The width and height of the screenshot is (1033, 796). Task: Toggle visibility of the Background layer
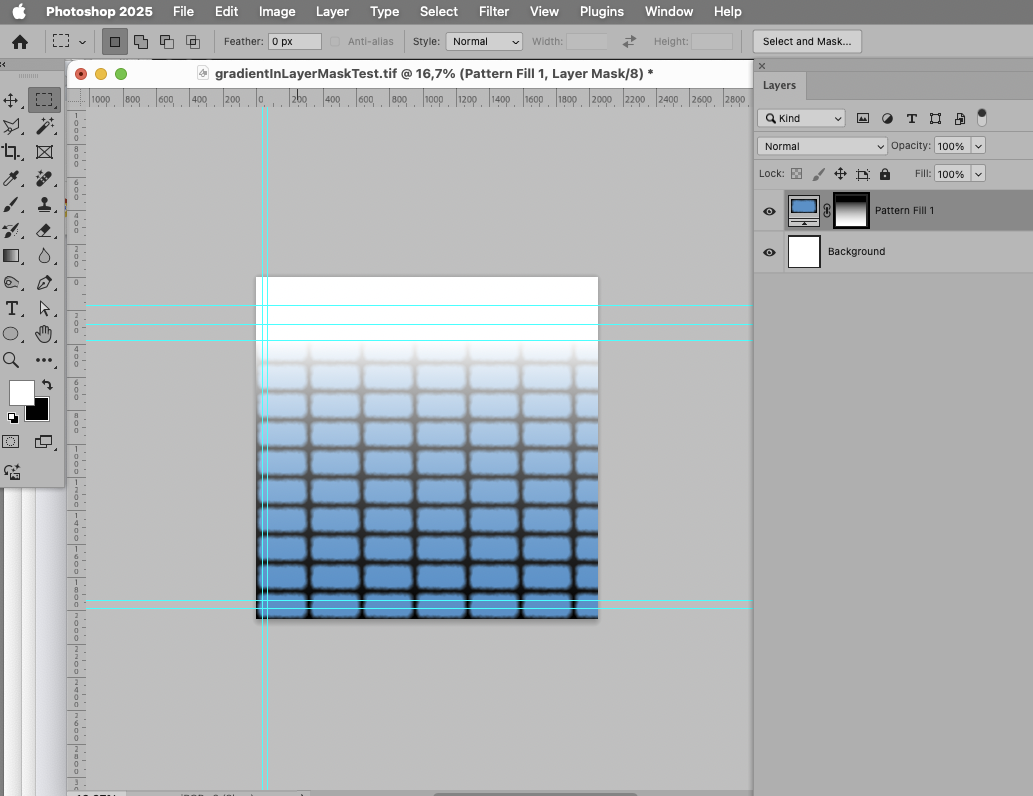(769, 253)
